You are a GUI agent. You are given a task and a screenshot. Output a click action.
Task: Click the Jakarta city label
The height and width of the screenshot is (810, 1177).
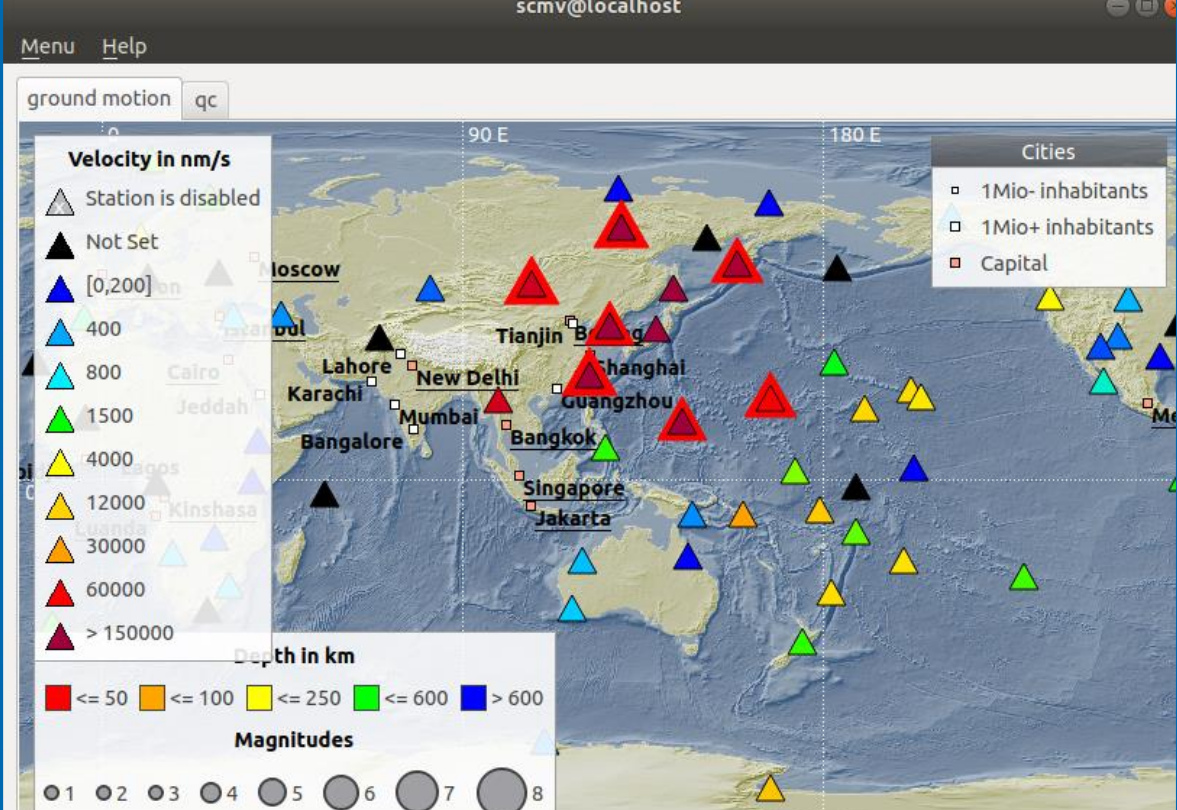tap(573, 518)
